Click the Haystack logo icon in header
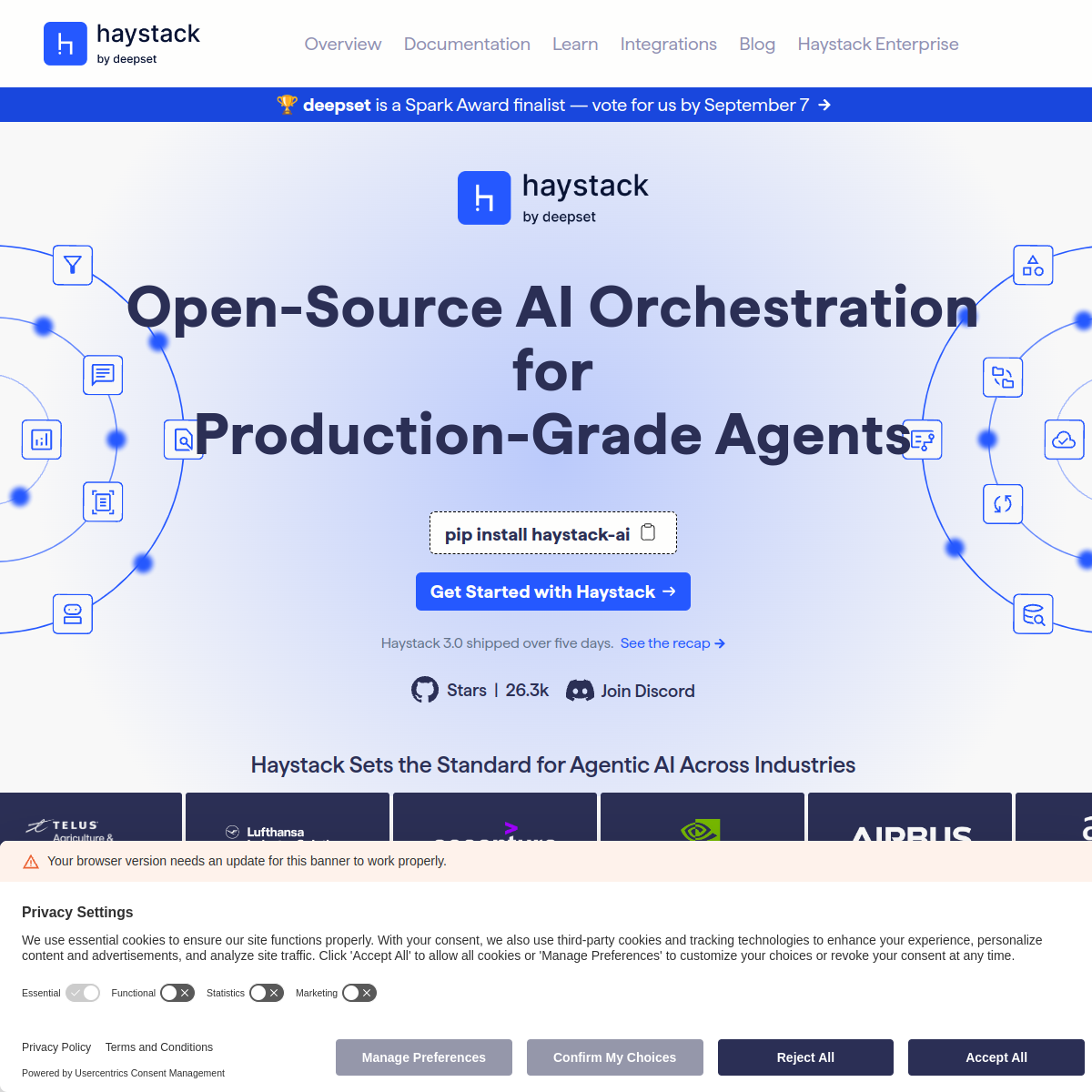The width and height of the screenshot is (1092, 1092). coord(66,44)
